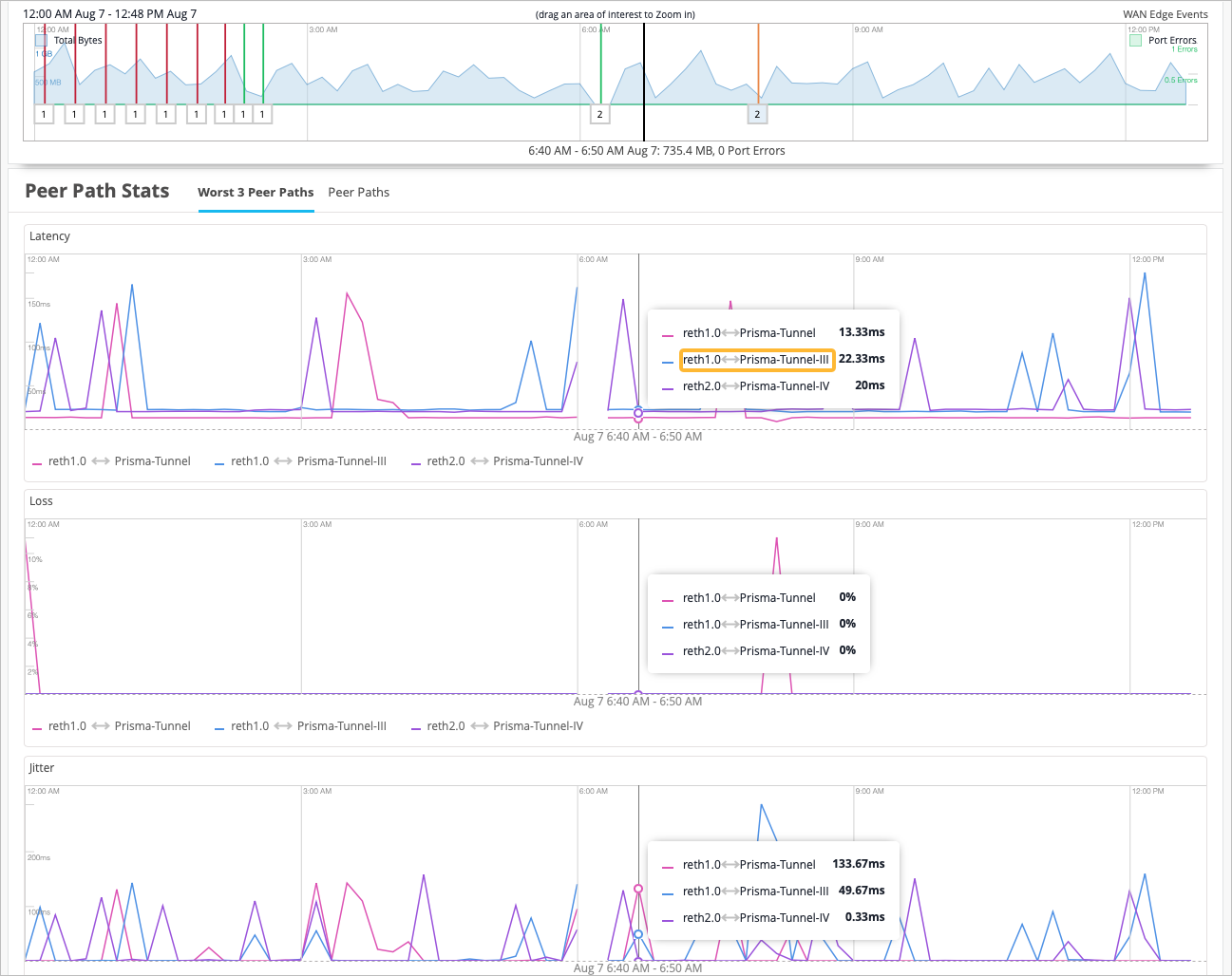Click highlighted Prisma-Tunnel-III entry in Latency tooltip
Screen dimensions: 1232x976
click(756, 360)
